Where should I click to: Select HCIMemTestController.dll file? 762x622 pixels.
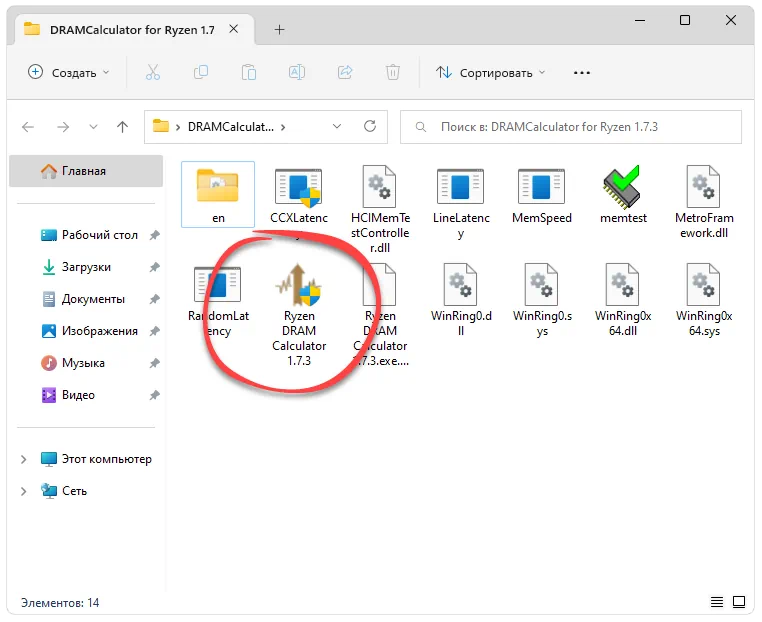pos(380,209)
